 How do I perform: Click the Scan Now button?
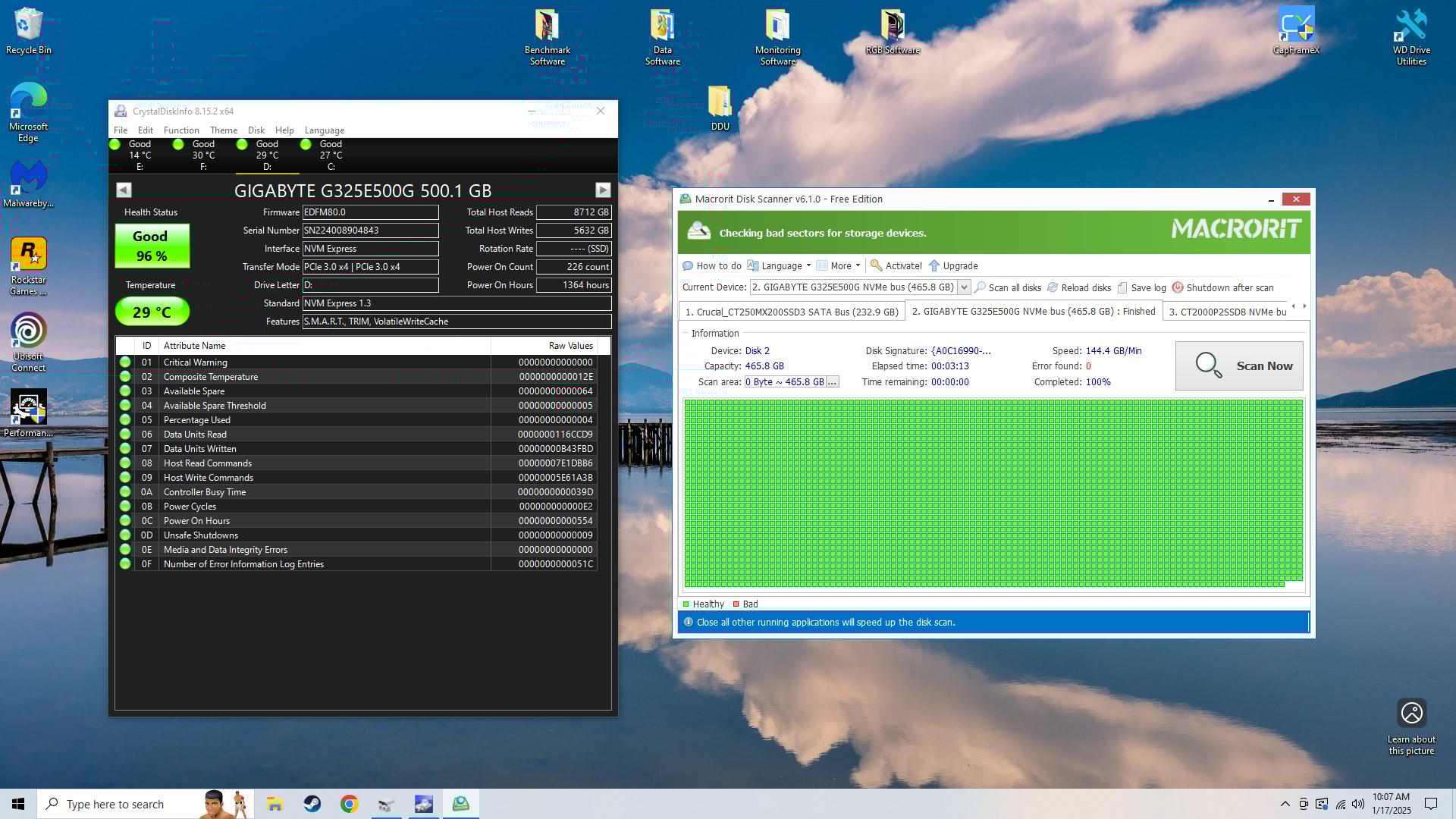coord(1238,366)
